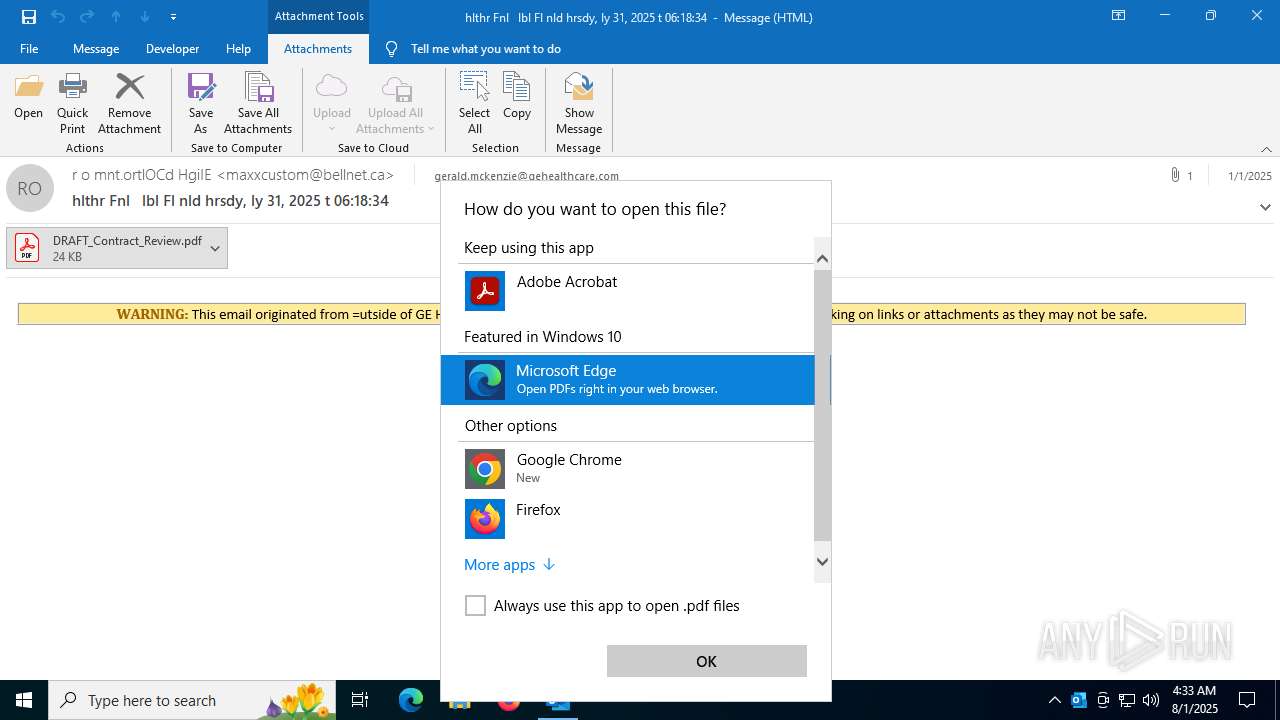
Task: Open the Help tab
Action: click(238, 49)
